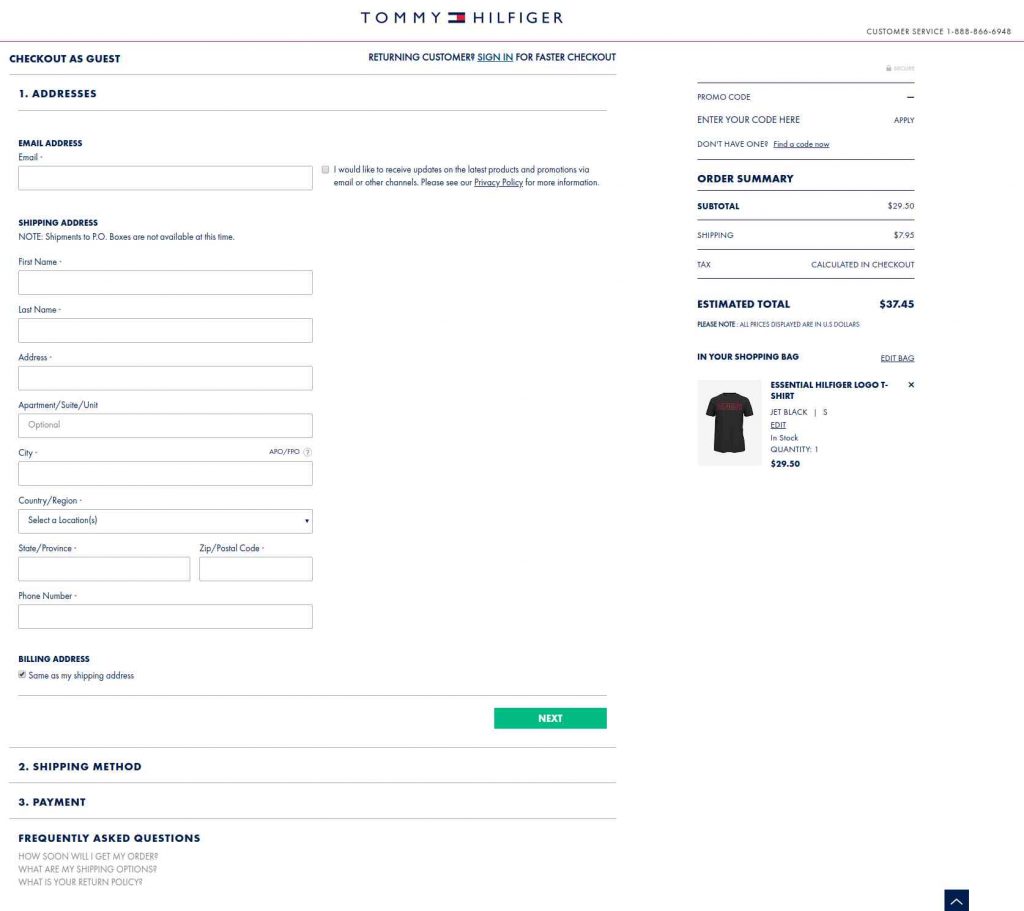The image size is (1024, 911).
Task: Uncheck Same as my shipping address
Action: [x=22, y=675]
